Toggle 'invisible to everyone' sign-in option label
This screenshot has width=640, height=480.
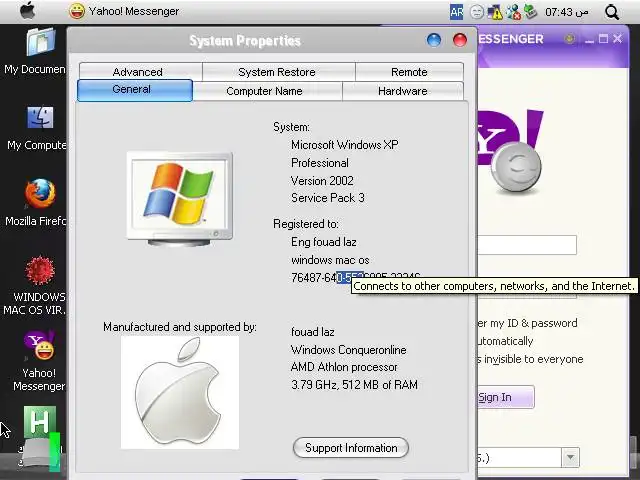[530, 359]
